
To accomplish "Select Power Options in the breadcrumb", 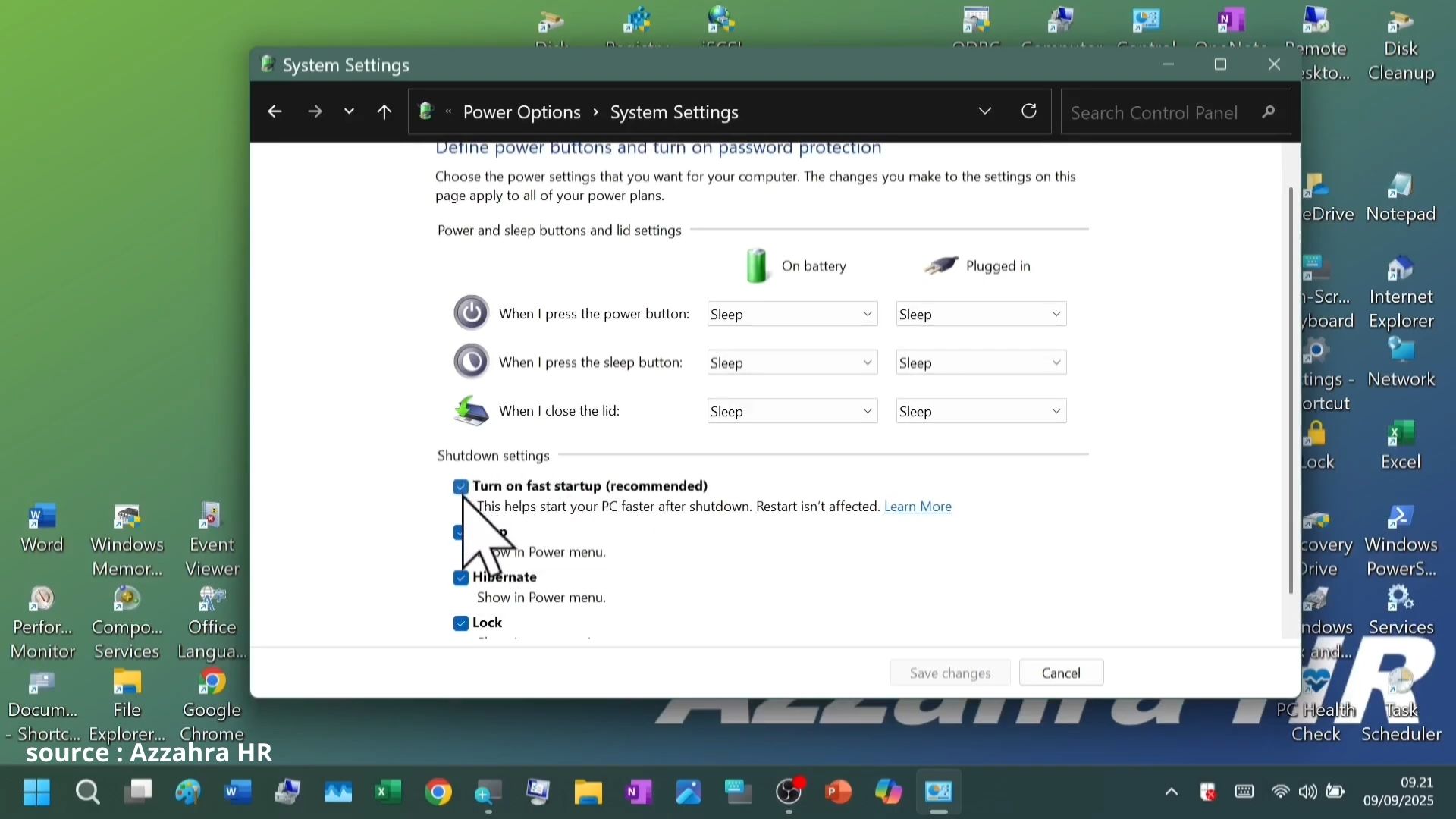I will point(522,112).
